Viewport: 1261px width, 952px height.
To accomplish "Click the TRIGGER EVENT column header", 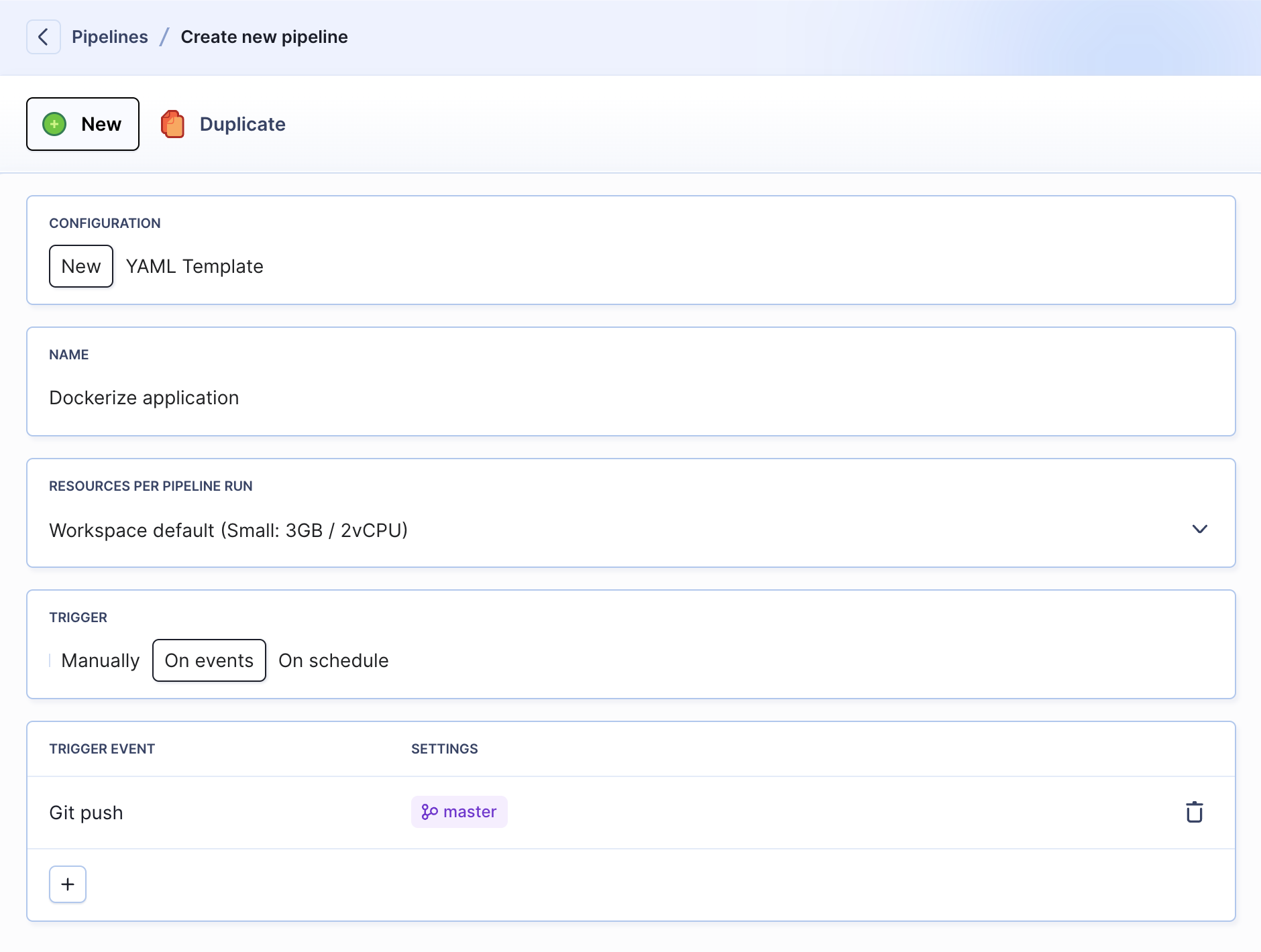I will [x=102, y=749].
